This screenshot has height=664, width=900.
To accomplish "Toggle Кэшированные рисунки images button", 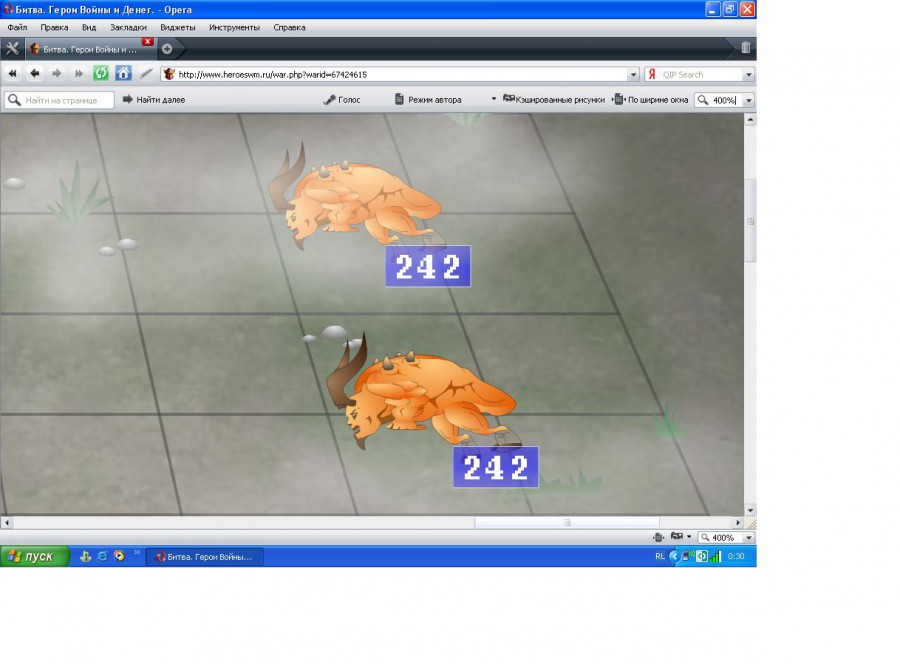I will (554, 100).
